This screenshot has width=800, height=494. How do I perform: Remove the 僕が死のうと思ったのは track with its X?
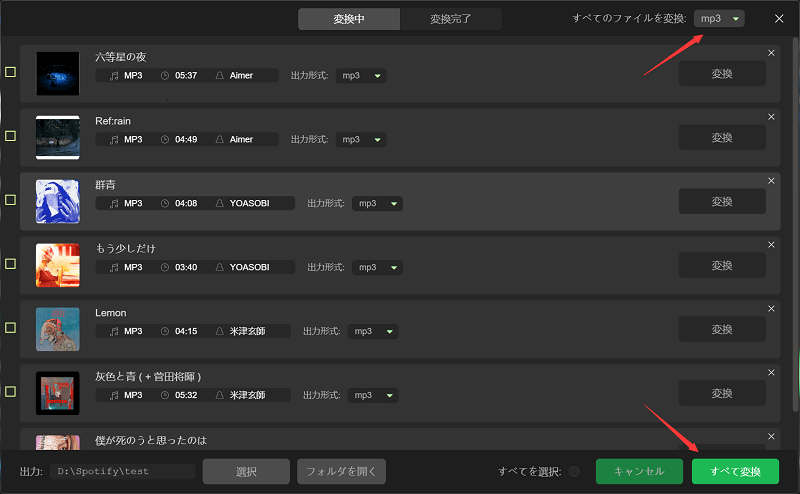771,436
